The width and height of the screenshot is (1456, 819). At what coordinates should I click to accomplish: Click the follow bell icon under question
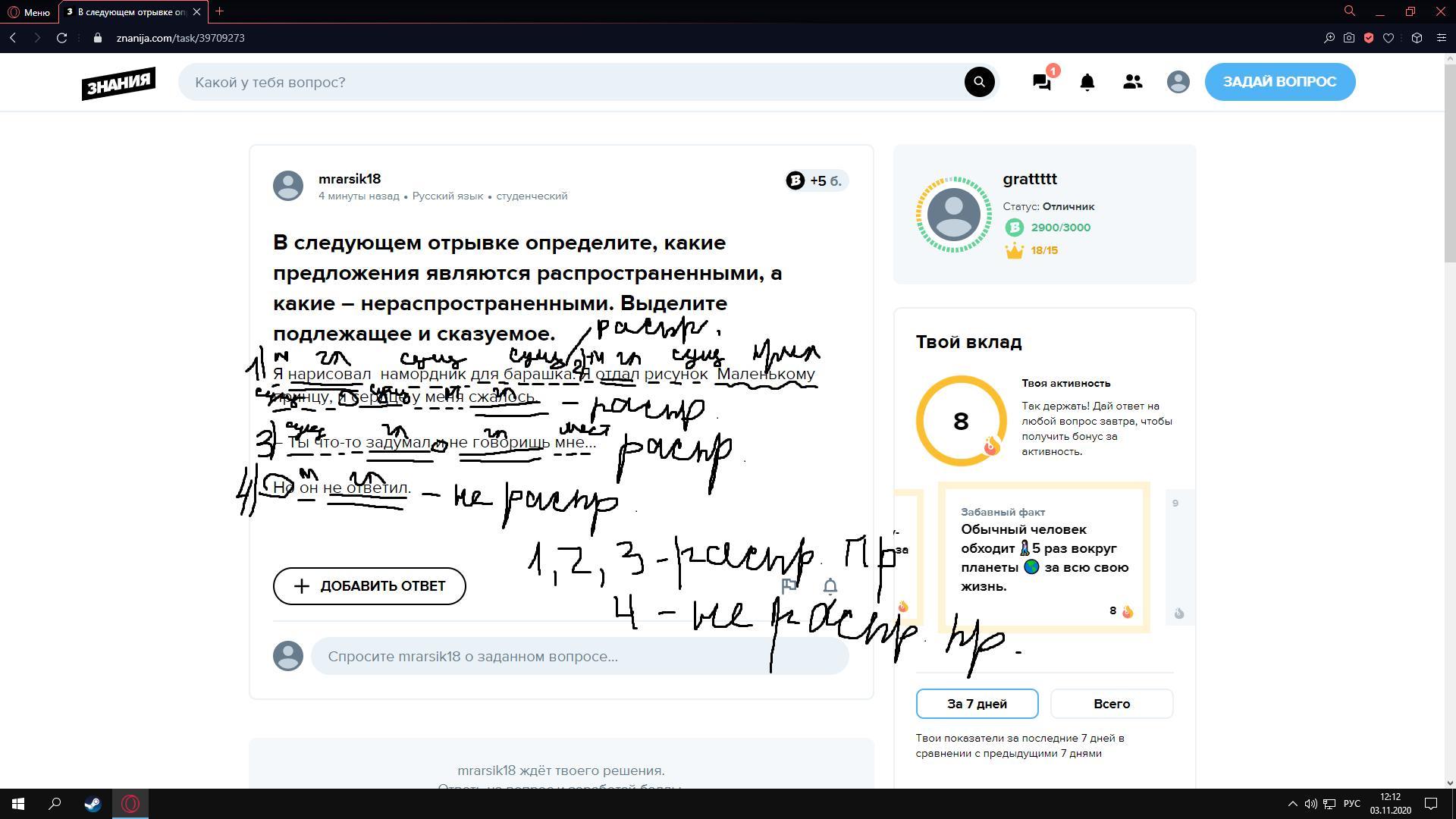(x=830, y=585)
